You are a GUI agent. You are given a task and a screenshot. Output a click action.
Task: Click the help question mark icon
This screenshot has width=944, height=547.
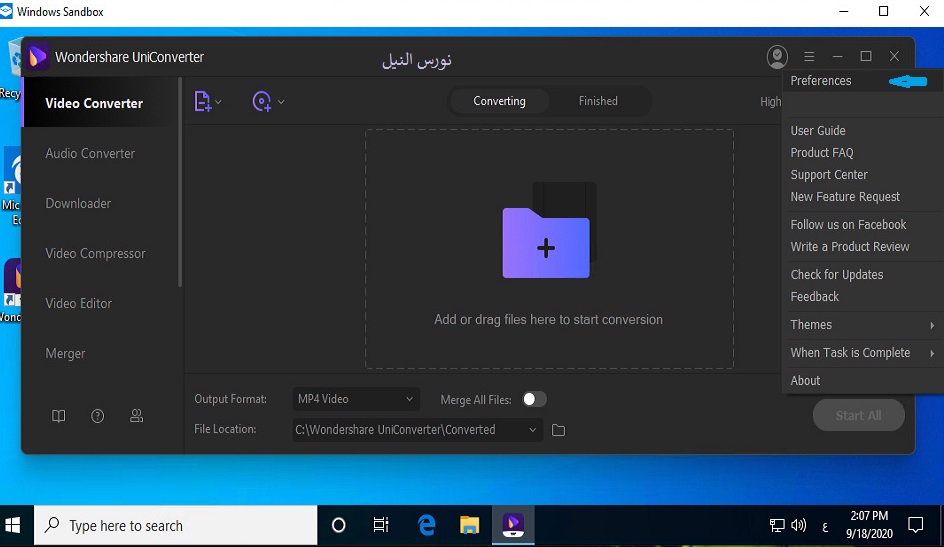pos(98,416)
